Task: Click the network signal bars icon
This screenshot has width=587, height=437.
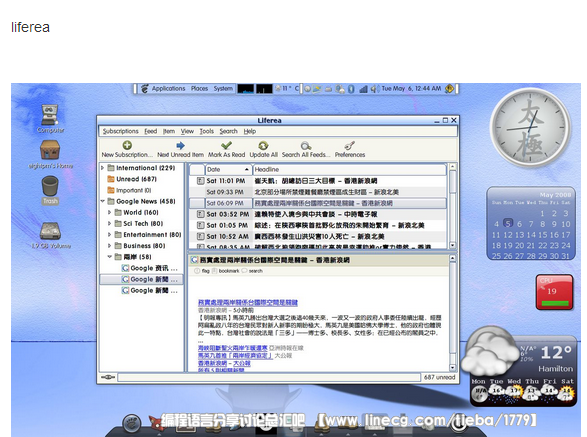Action: coord(364,89)
